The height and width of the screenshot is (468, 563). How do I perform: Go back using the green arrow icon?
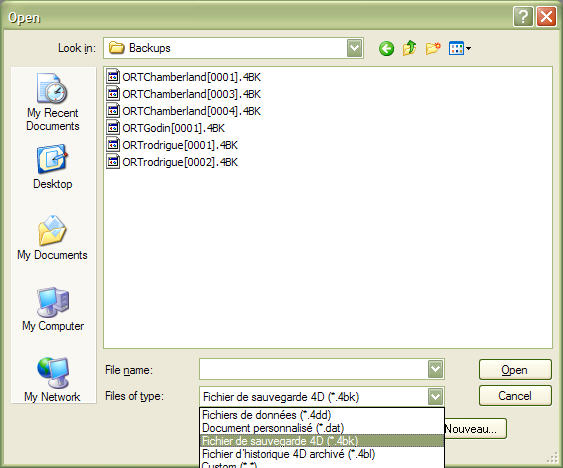tap(386, 48)
